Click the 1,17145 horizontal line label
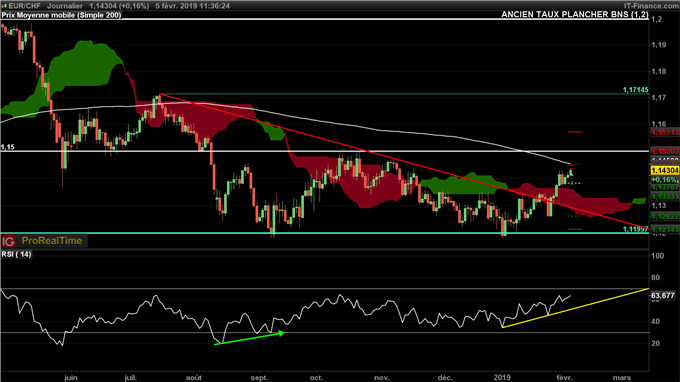 (x=635, y=90)
